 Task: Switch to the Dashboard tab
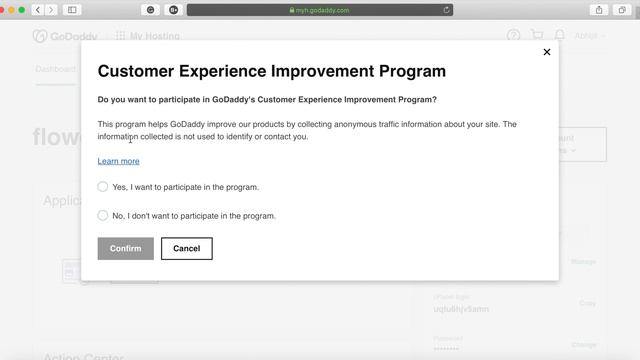click(56, 69)
